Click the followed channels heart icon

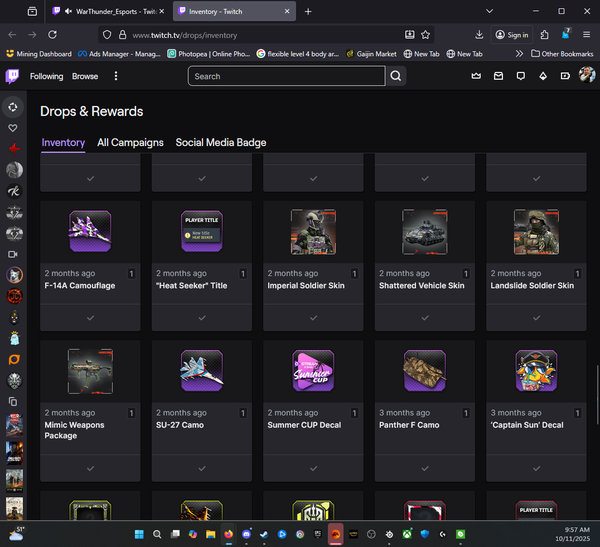pos(13,129)
